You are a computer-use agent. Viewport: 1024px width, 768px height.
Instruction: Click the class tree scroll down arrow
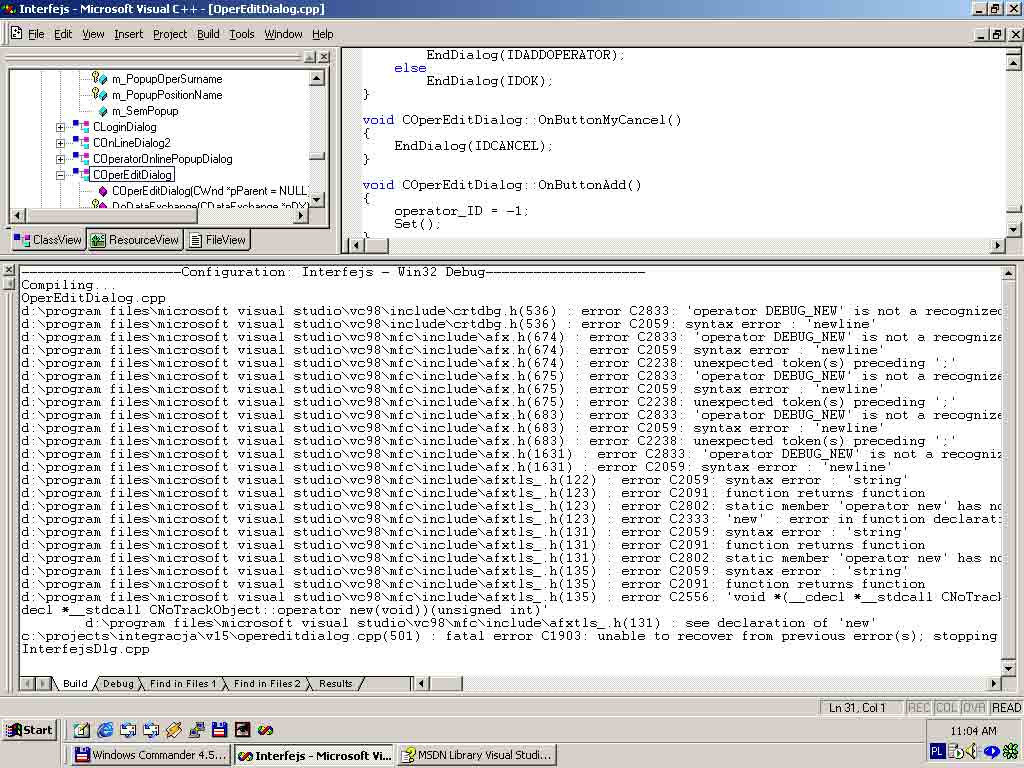coord(316,200)
